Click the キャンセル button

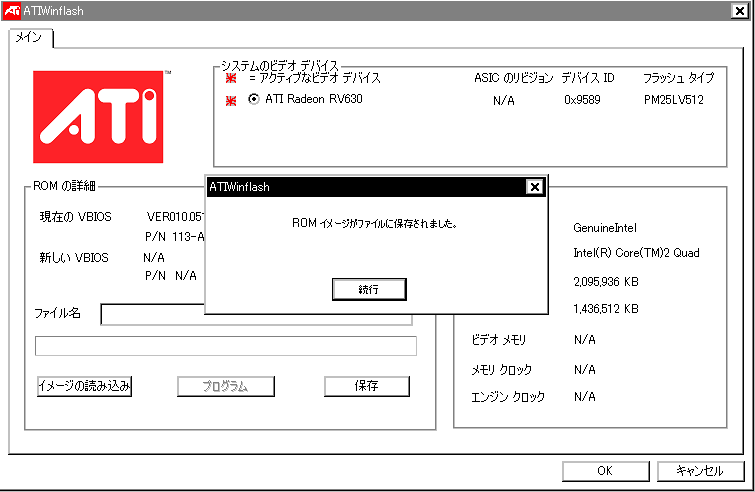[x=700, y=471]
